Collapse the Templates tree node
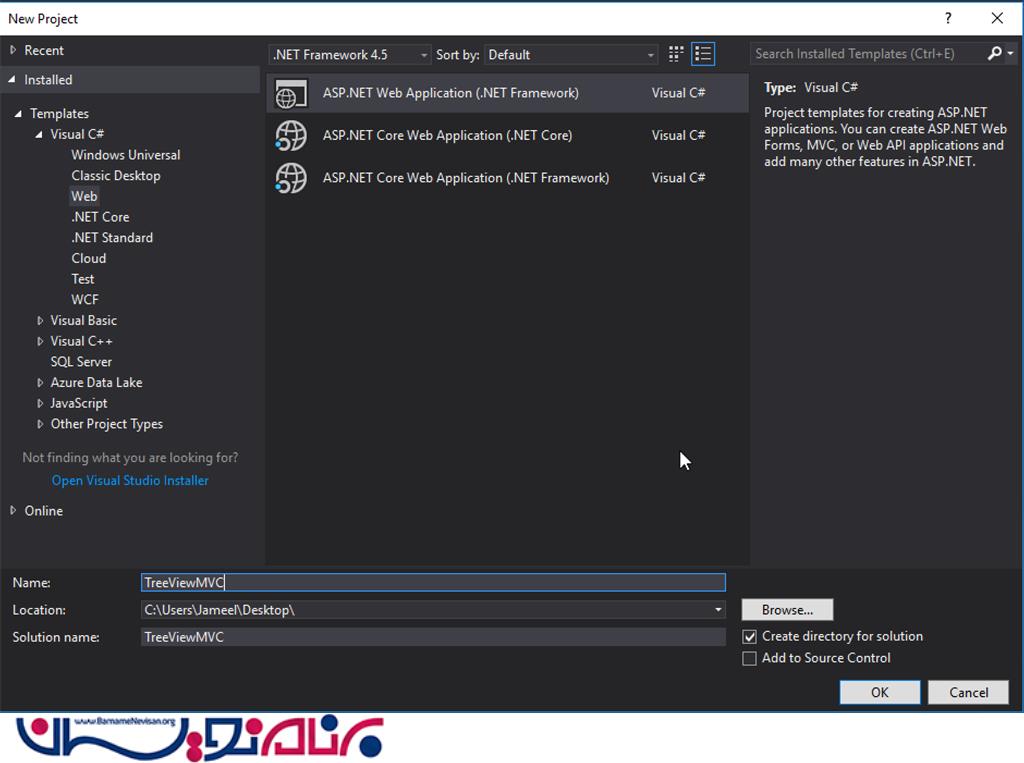1024x763 pixels. coord(18,114)
